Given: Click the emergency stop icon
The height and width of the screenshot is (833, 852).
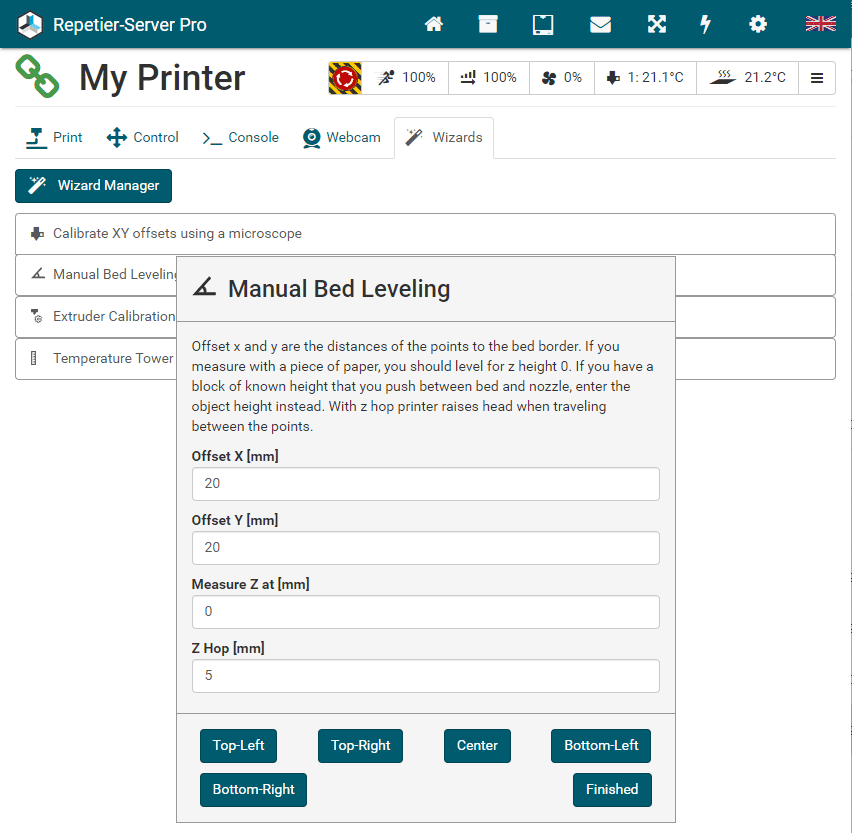Looking at the screenshot, I should (345, 78).
